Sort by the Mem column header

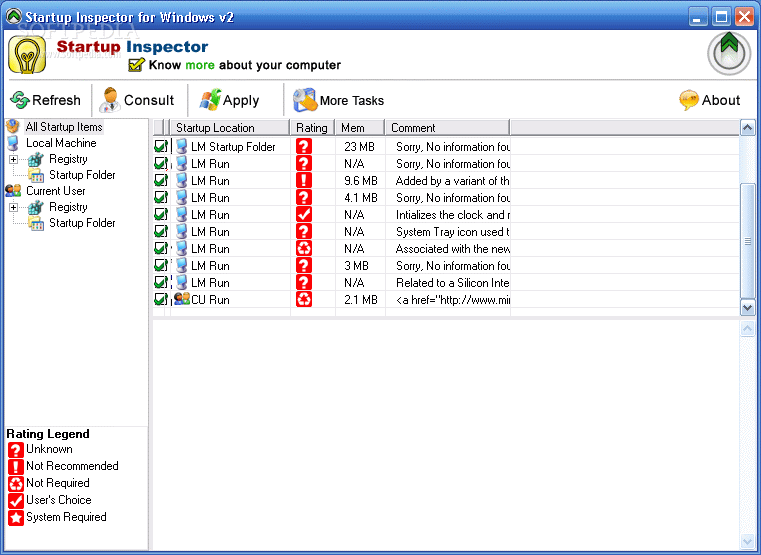point(360,128)
